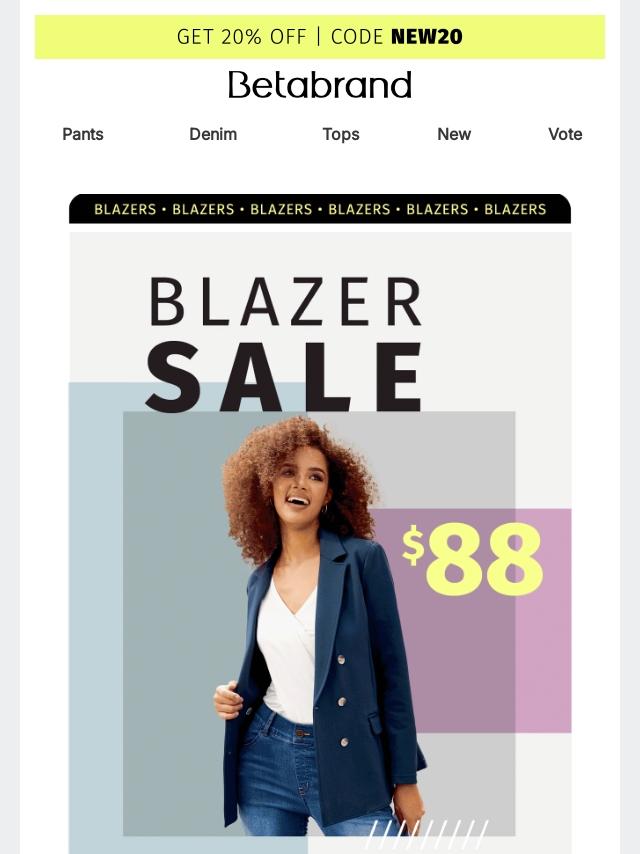Click the bold SALE headline text
640x854 pixels.
(x=284, y=376)
